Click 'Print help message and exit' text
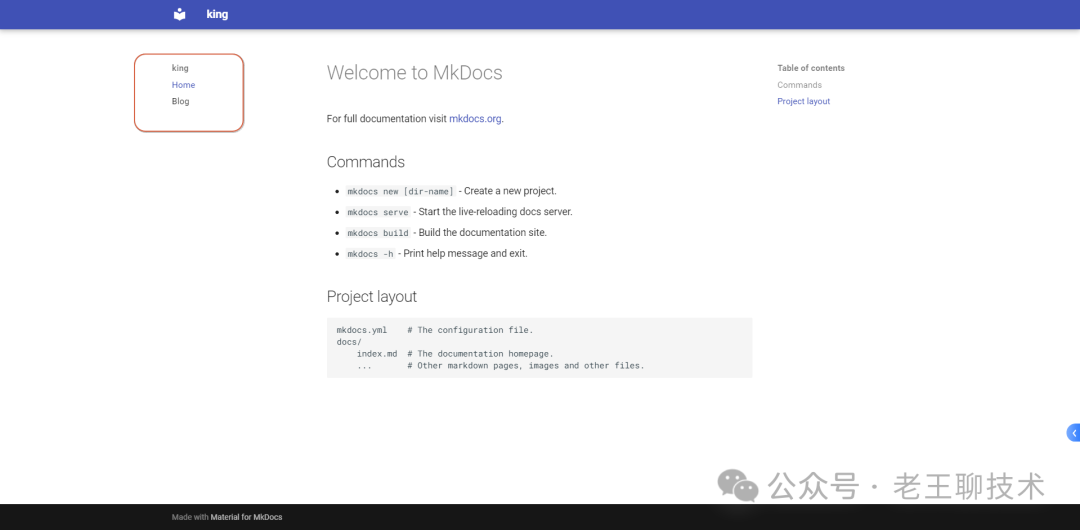This screenshot has width=1080, height=530. 466,254
